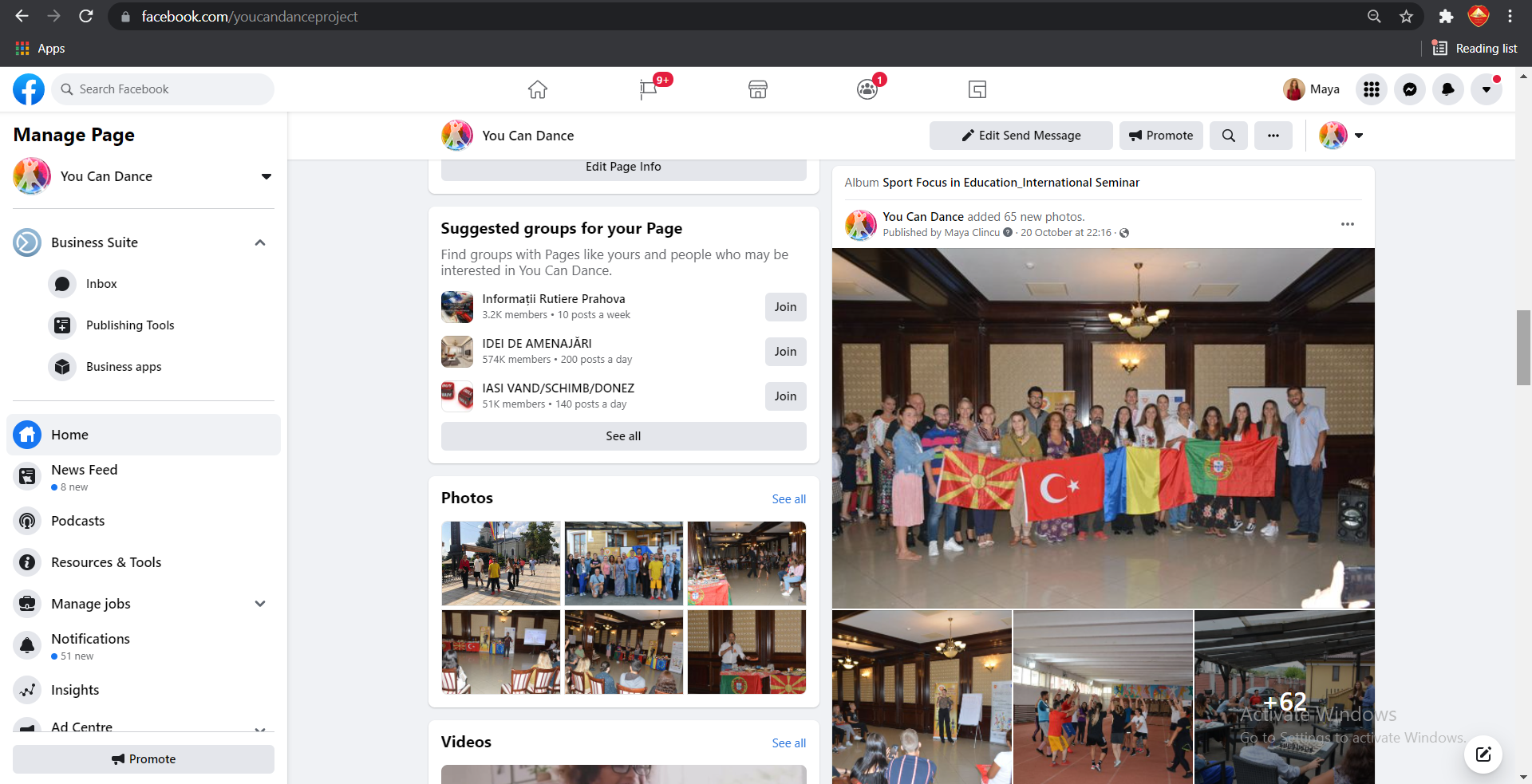Bookmark page with star icon

click(x=1406, y=16)
